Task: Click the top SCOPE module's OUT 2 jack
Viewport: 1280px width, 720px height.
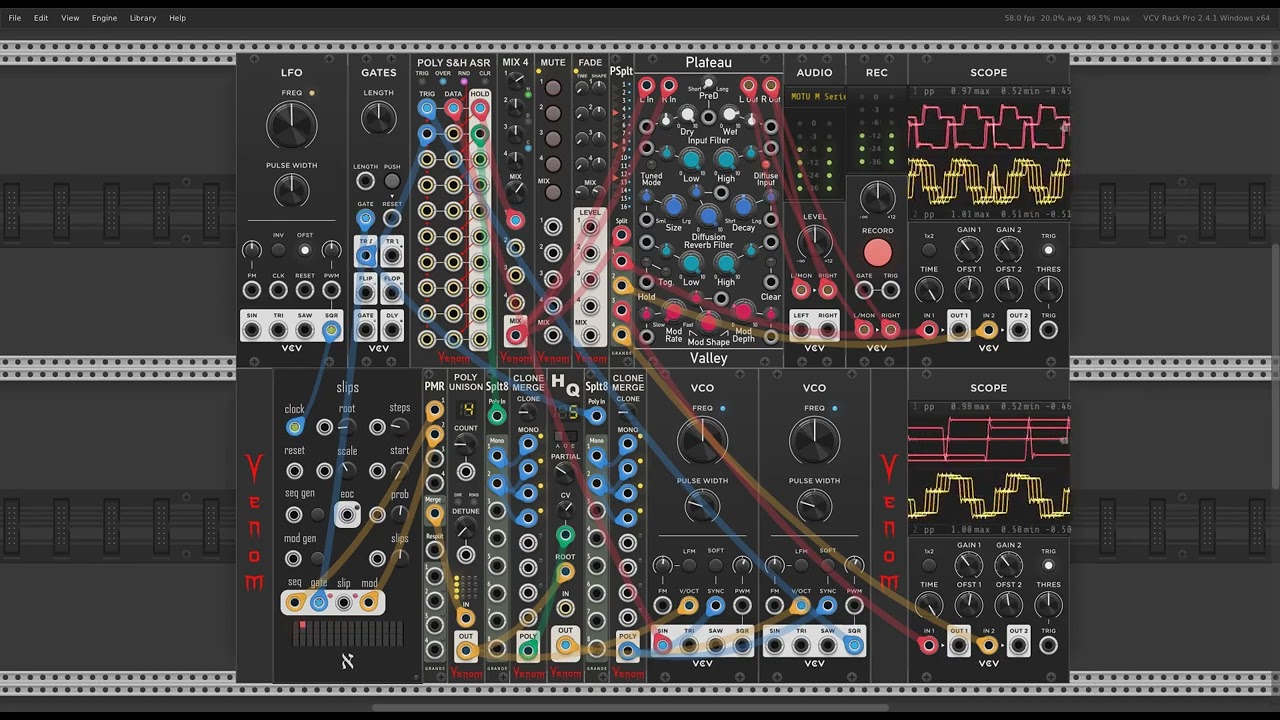Action: click(1018, 330)
